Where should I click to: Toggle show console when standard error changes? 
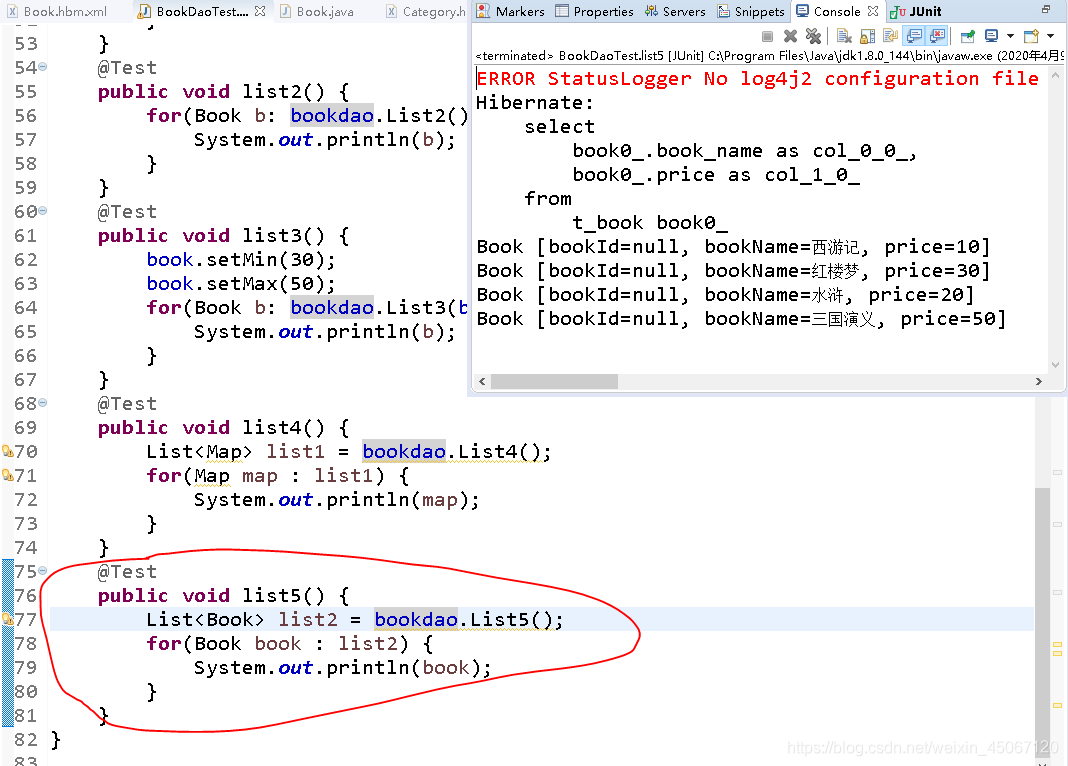tap(937, 36)
